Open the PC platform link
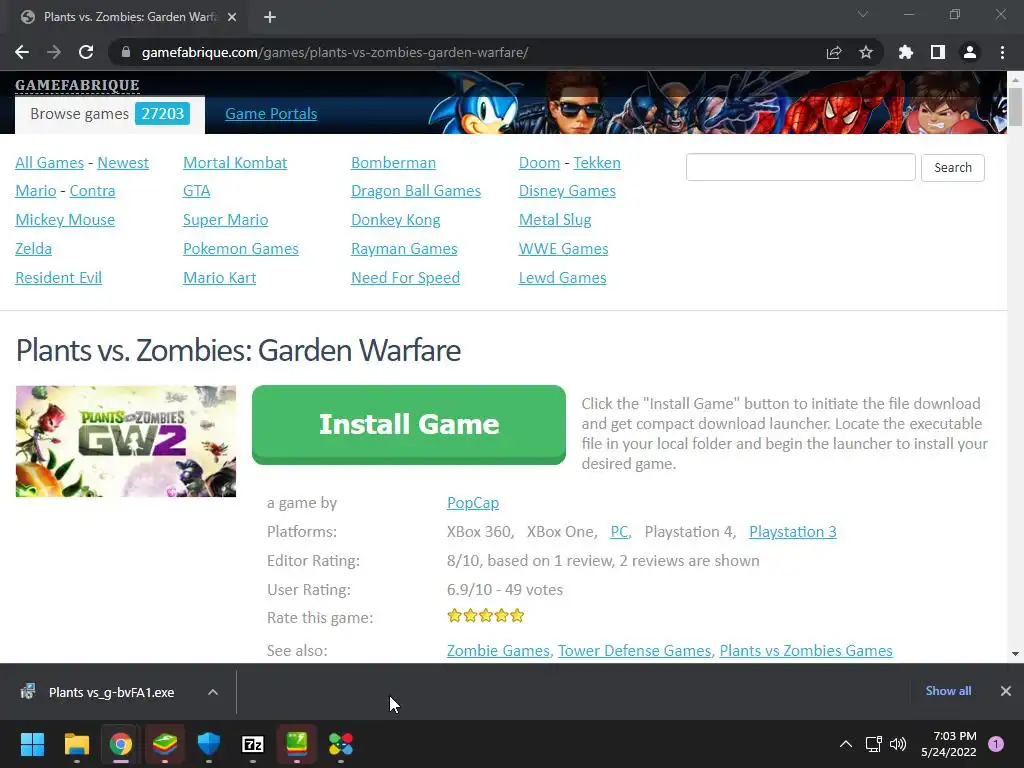 619,532
